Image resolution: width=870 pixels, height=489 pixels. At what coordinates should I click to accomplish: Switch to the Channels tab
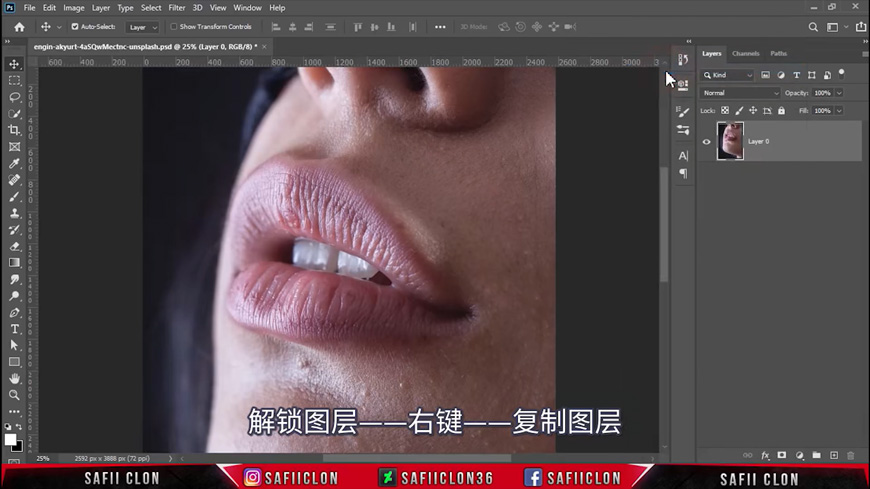coord(745,54)
